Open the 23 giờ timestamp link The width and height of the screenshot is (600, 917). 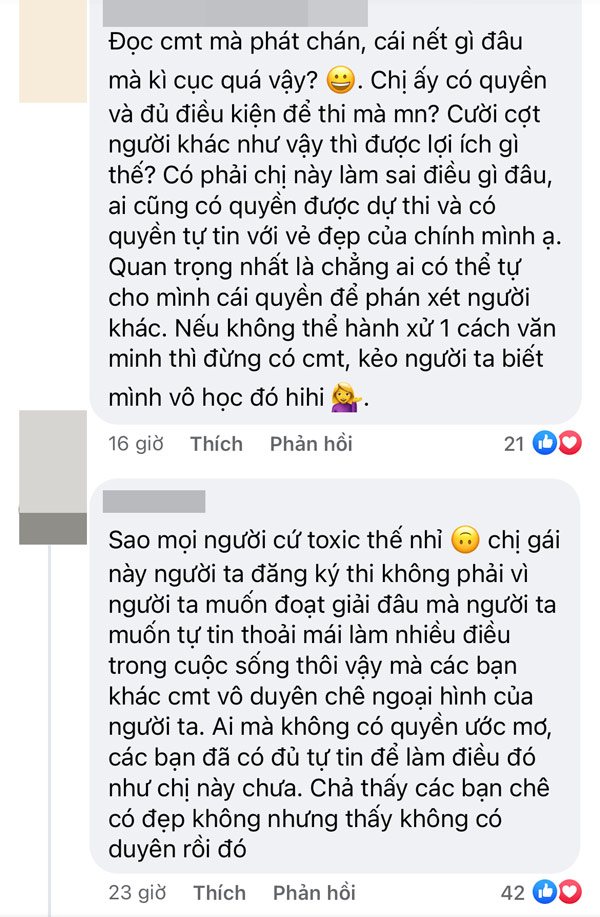[137, 892]
